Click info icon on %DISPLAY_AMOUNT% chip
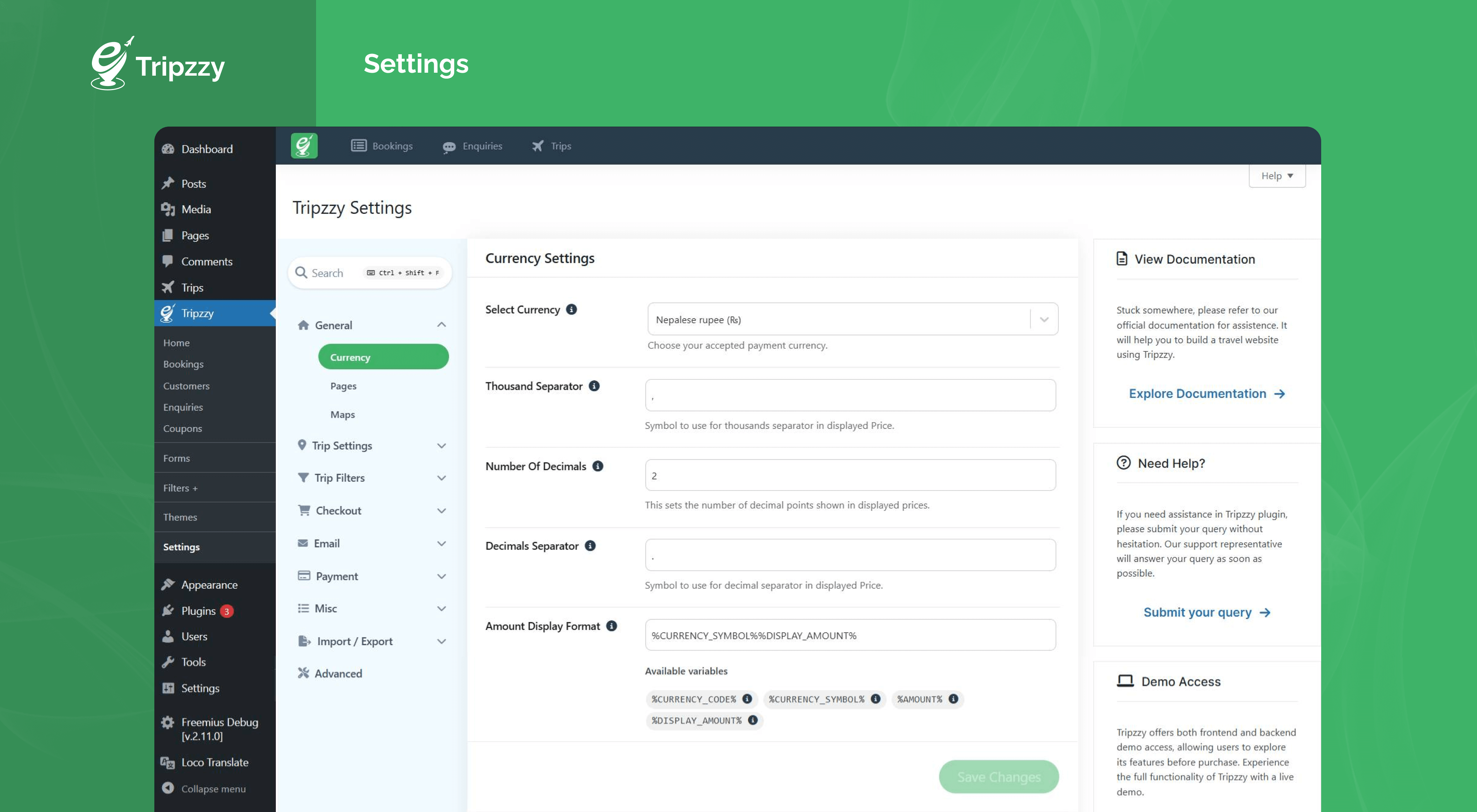Image resolution: width=1477 pixels, height=812 pixels. 753,720
